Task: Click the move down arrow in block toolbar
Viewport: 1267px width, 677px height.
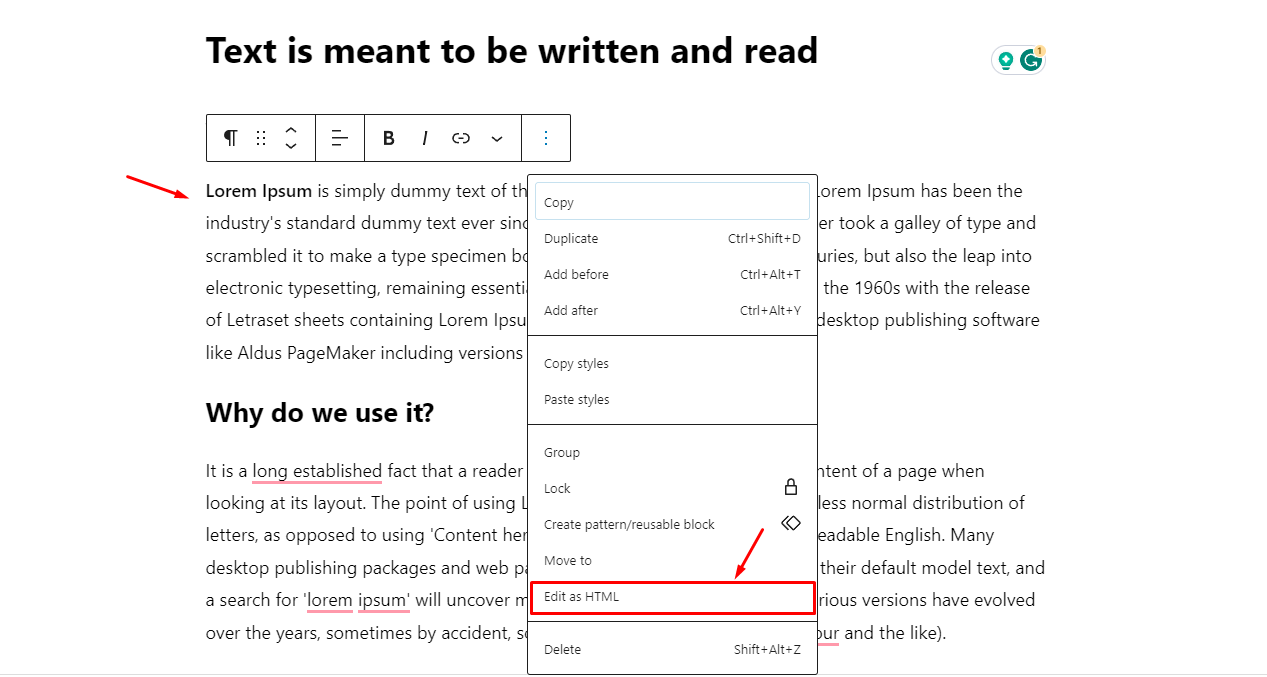Action: [x=291, y=146]
